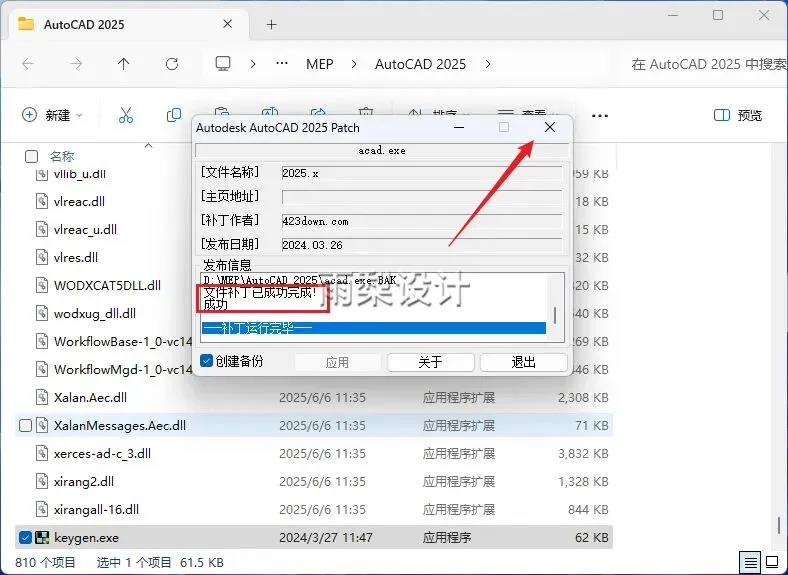Tick the select-all checkbox next to 名称
Screen dimensions: 788x575
31,157
